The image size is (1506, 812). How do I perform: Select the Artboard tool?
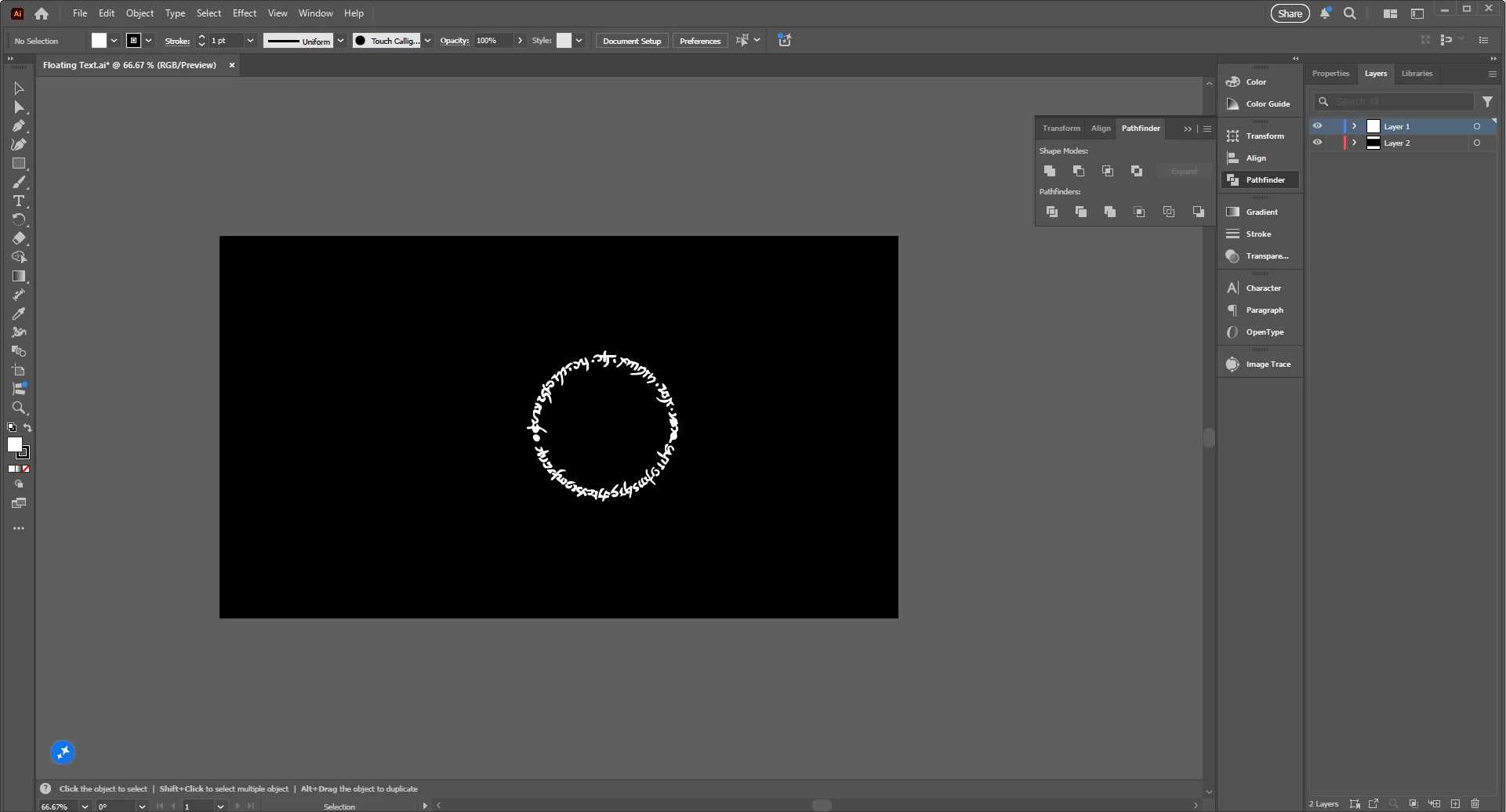pos(19,371)
